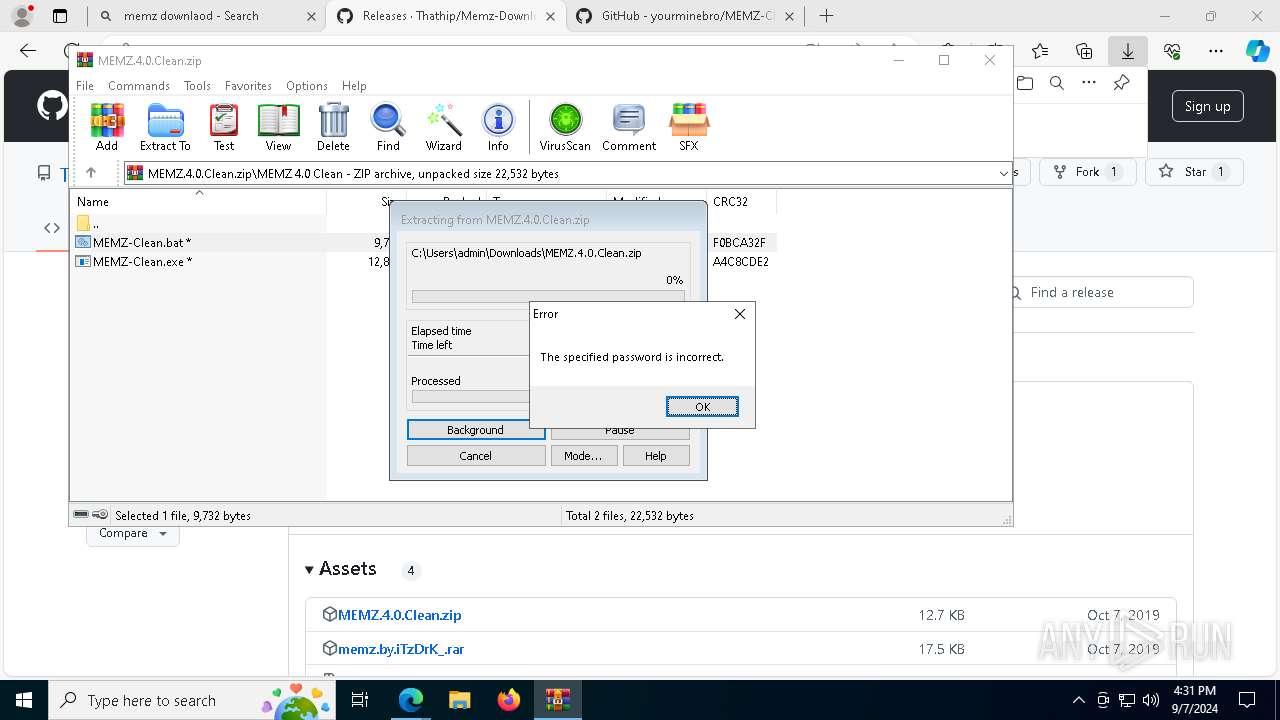Open memz.by.iTzDrK_.rar asset link
Screen dimensions: 1280x720
click(401, 649)
